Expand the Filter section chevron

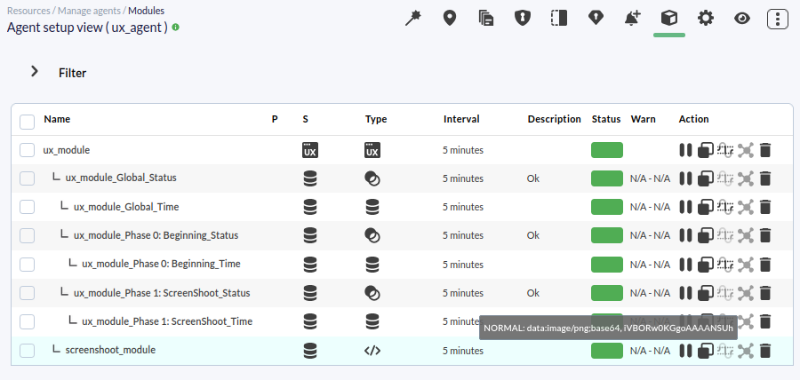(34, 71)
